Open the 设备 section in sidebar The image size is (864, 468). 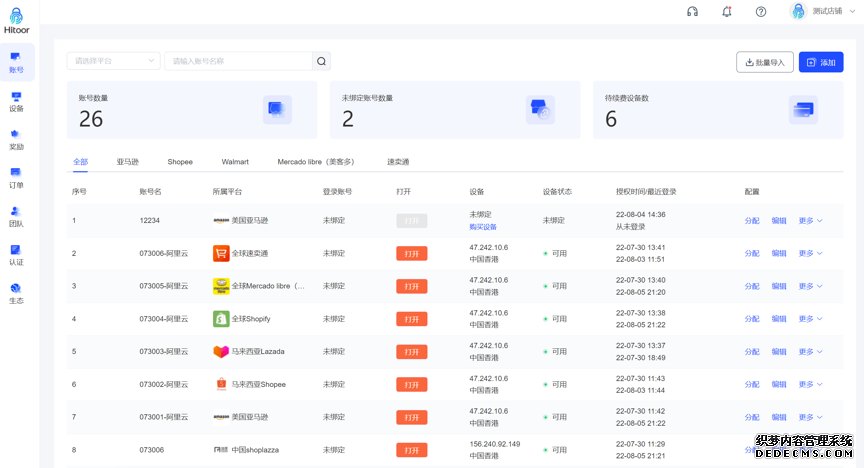[x=16, y=101]
